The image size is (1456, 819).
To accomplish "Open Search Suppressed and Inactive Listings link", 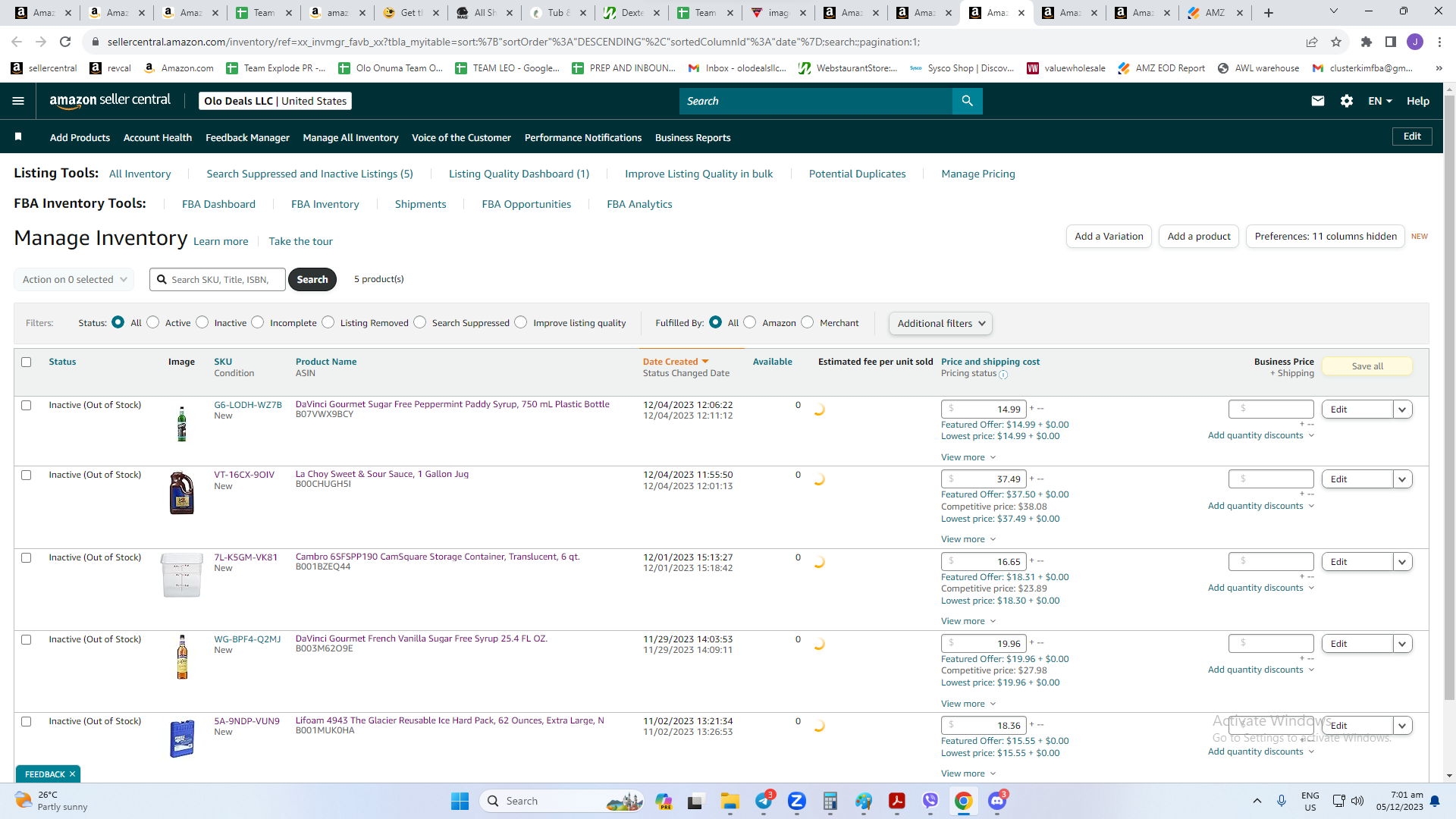I will [309, 174].
